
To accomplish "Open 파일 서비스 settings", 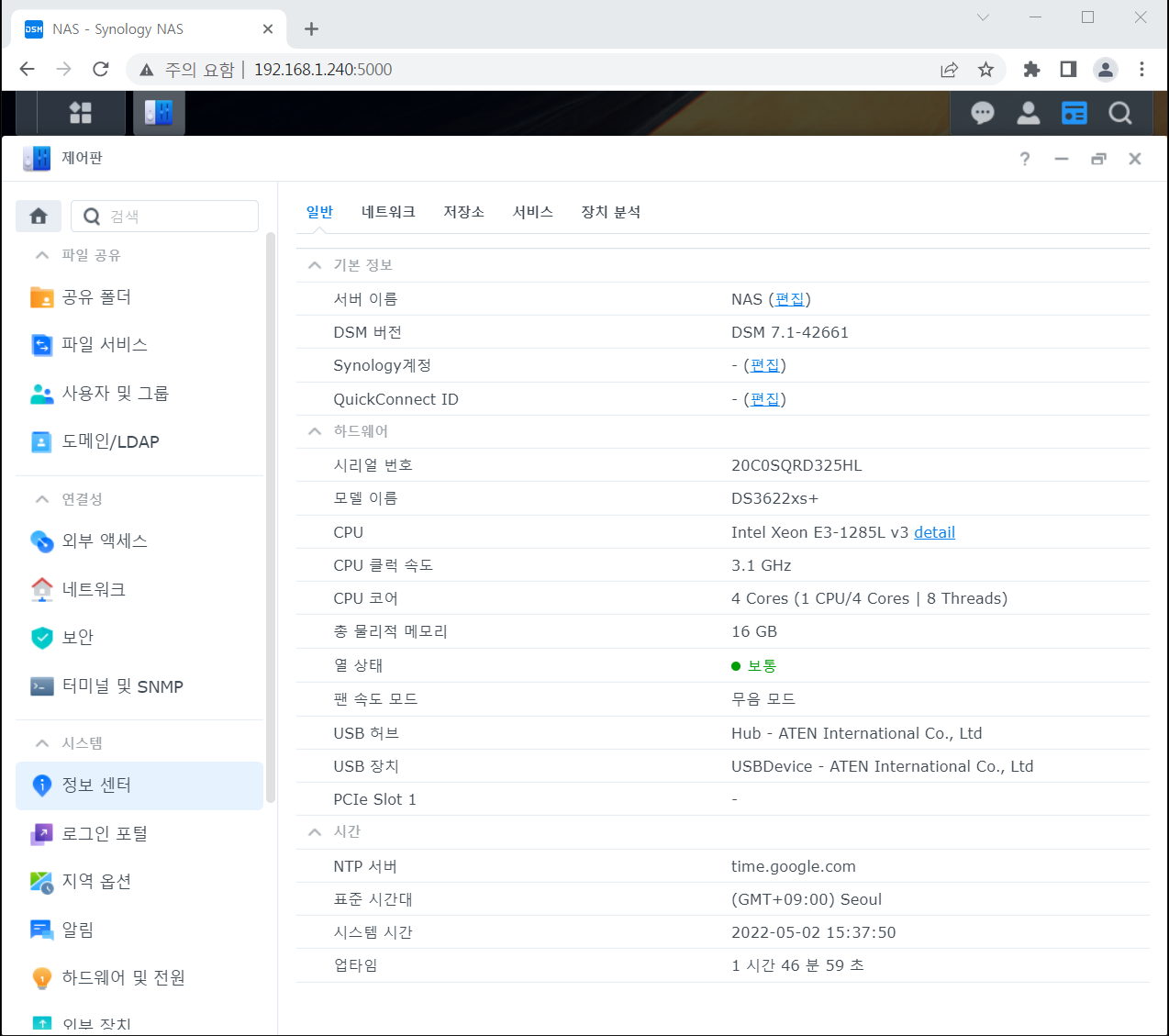I will pos(139,345).
